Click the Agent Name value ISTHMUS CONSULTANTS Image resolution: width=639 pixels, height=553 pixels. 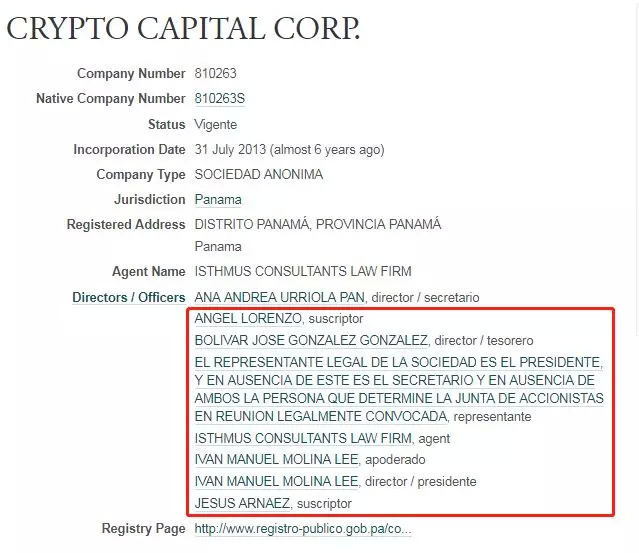(x=303, y=271)
